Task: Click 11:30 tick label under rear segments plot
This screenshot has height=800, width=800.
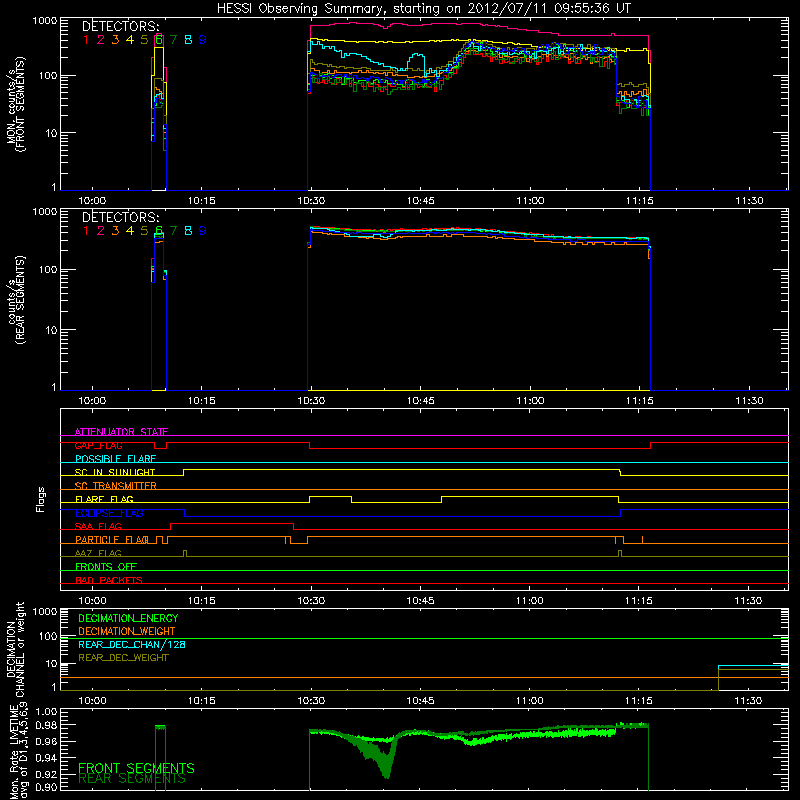Action: (749, 401)
